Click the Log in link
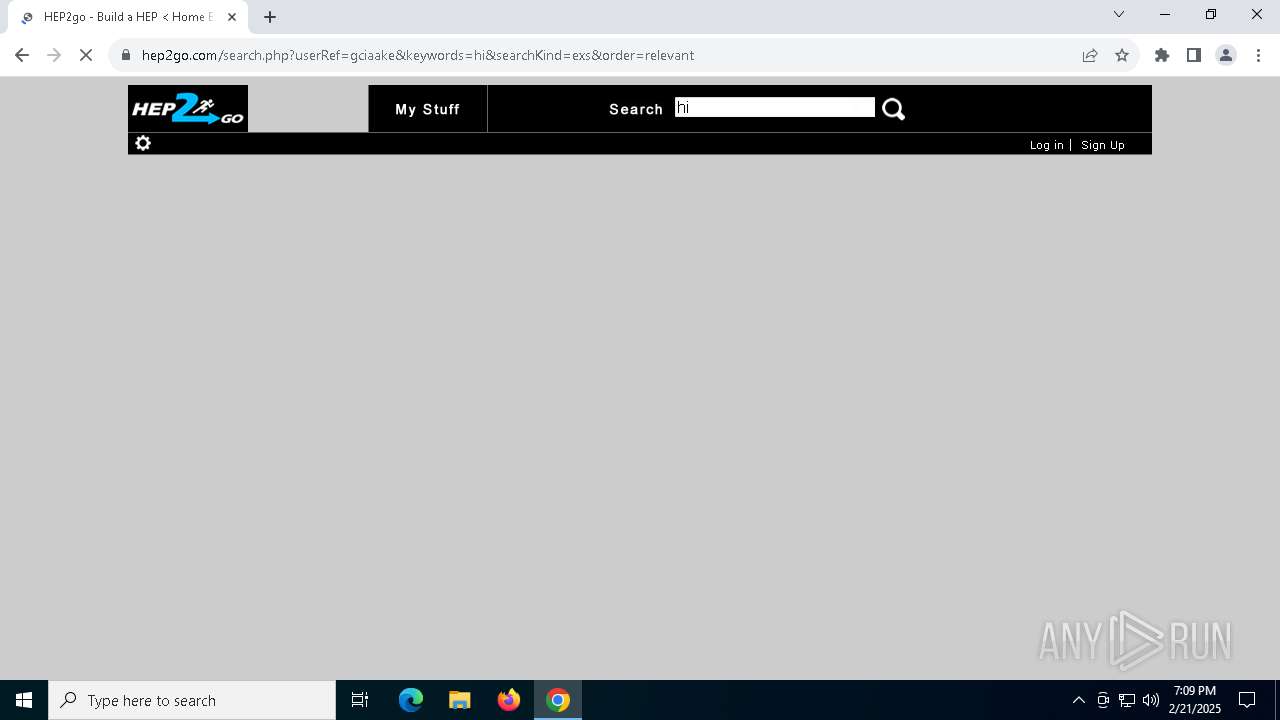The image size is (1280, 720). 1046,145
